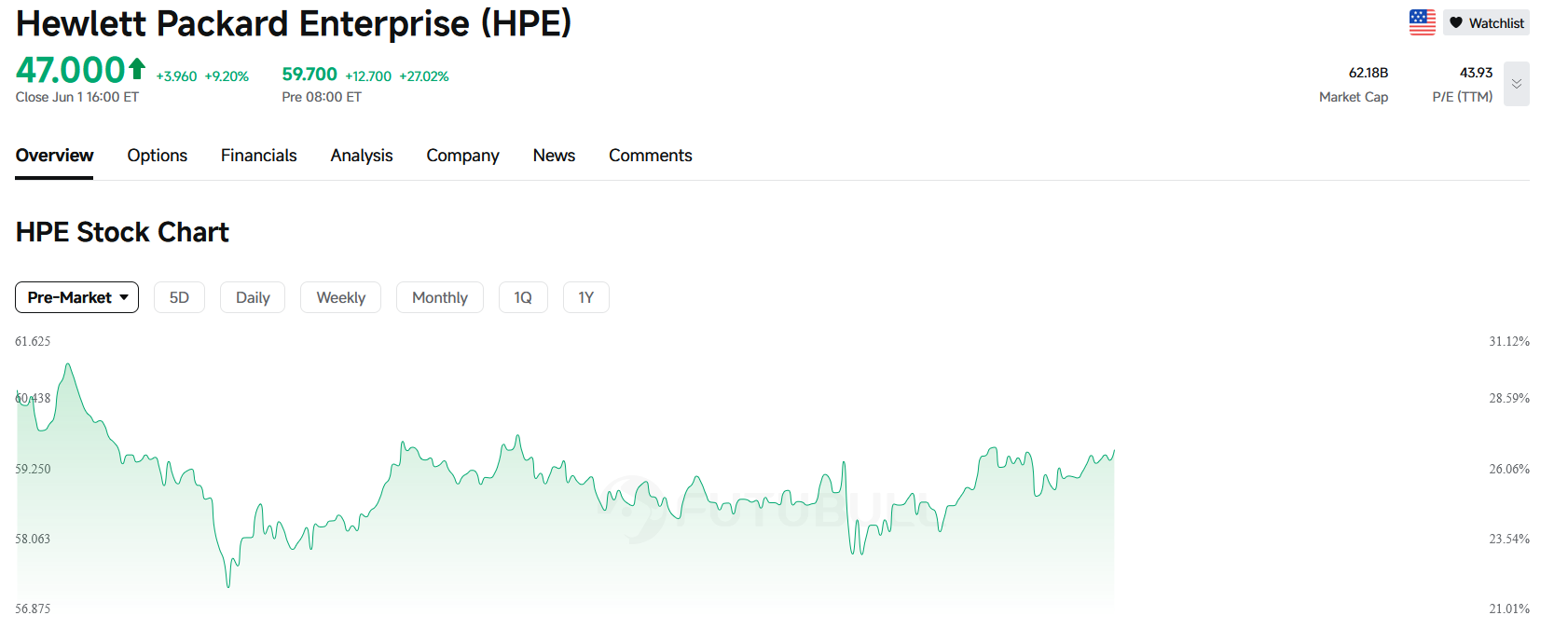Click the Hewlett Packard Enterprise (HPE) heading
The height and width of the screenshot is (629, 1568).
pos(294,23)
